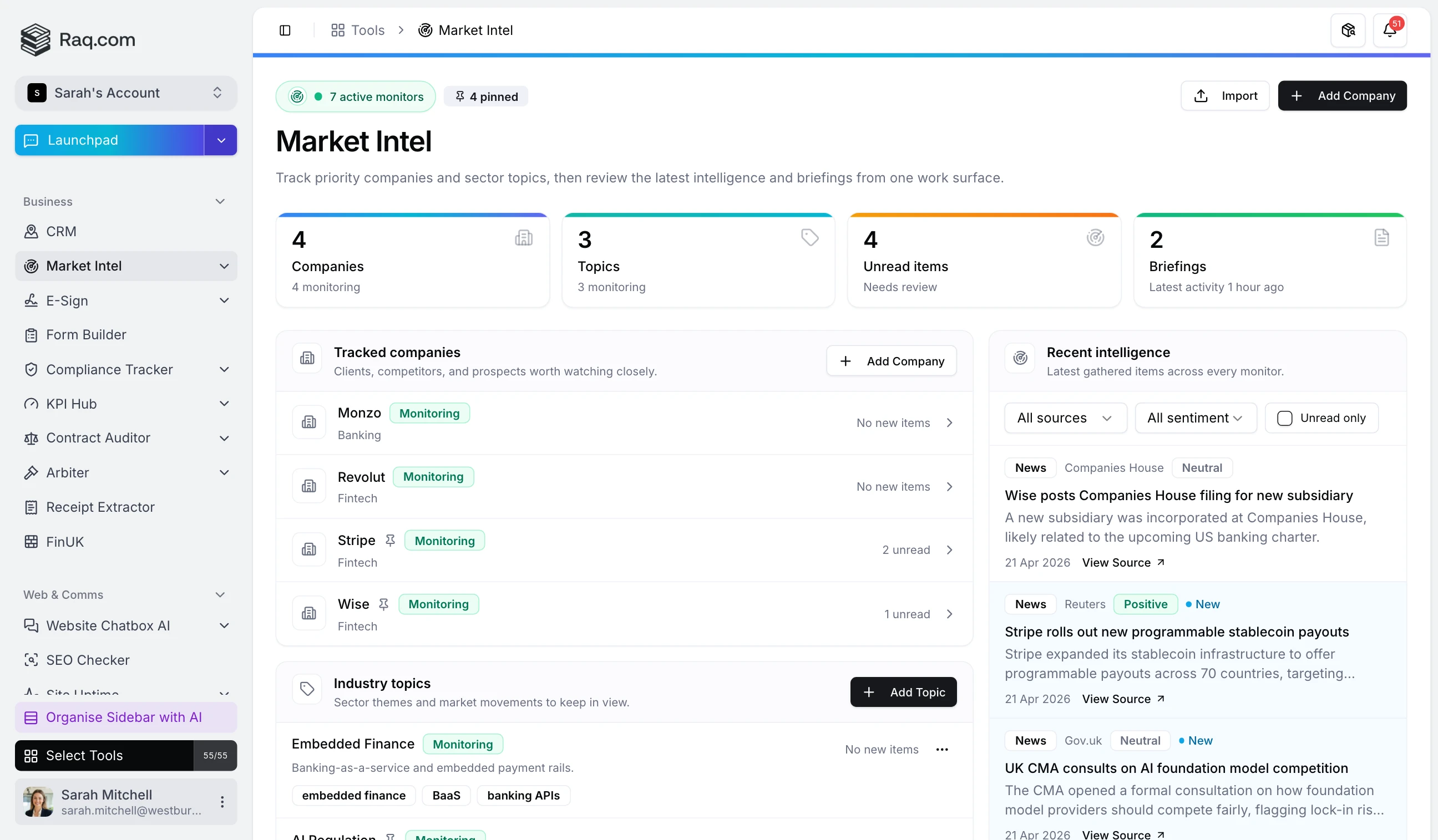Click the Raq.com logo

(x=78, y=39)
